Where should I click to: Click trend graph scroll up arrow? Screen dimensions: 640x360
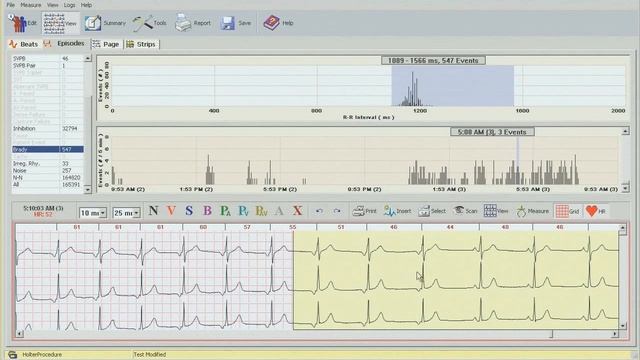[x=625, y=131]
